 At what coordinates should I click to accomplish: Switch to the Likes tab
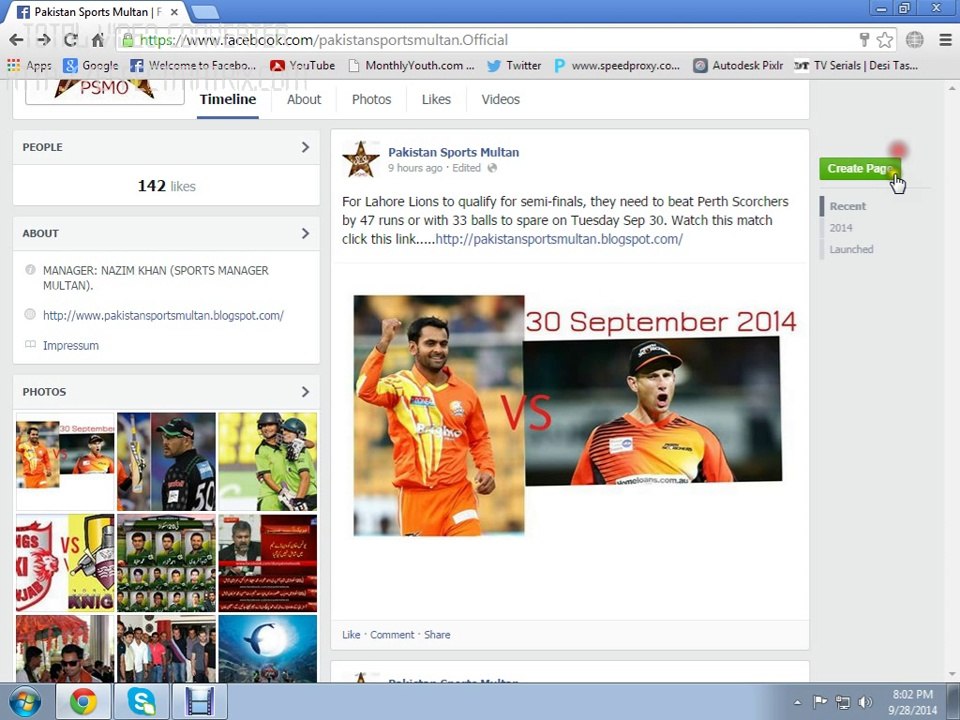(x=437, y=99)
